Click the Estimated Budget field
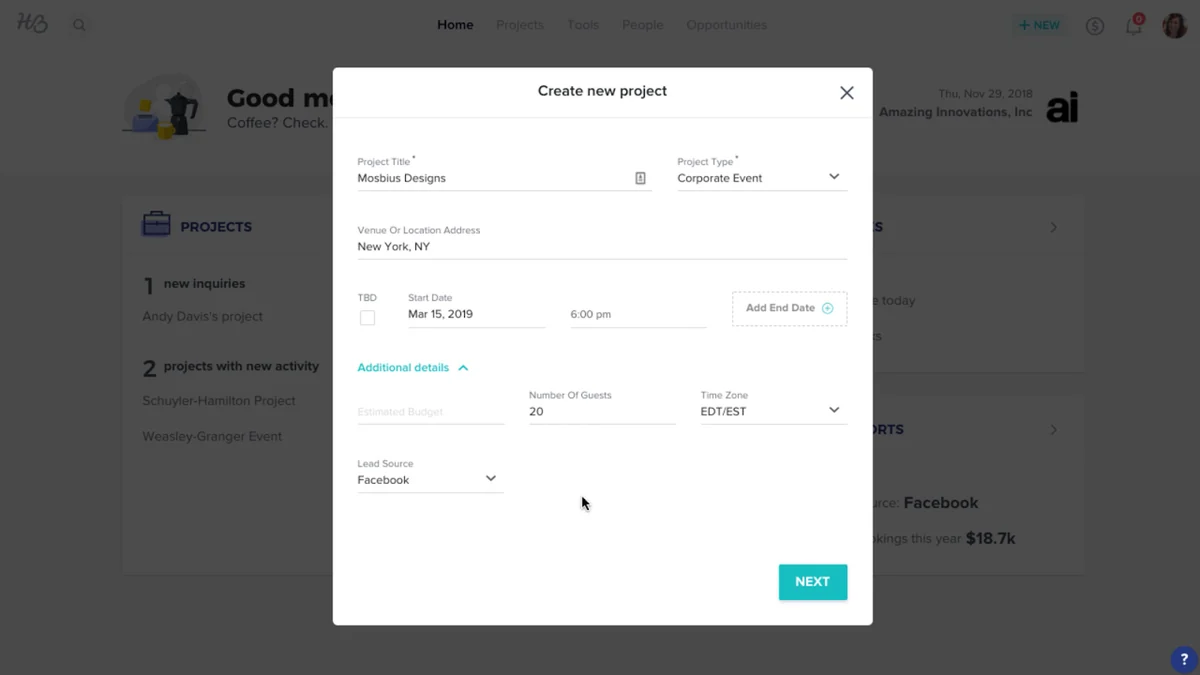Viewport: 1200px width, 675px height. coord(430,412)
